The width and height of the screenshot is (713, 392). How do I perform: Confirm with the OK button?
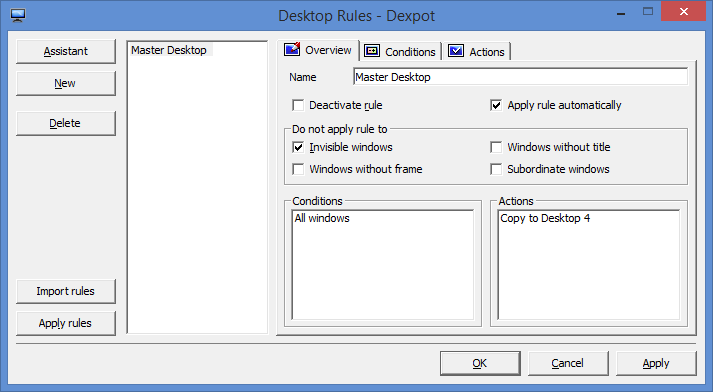[480, 363]
